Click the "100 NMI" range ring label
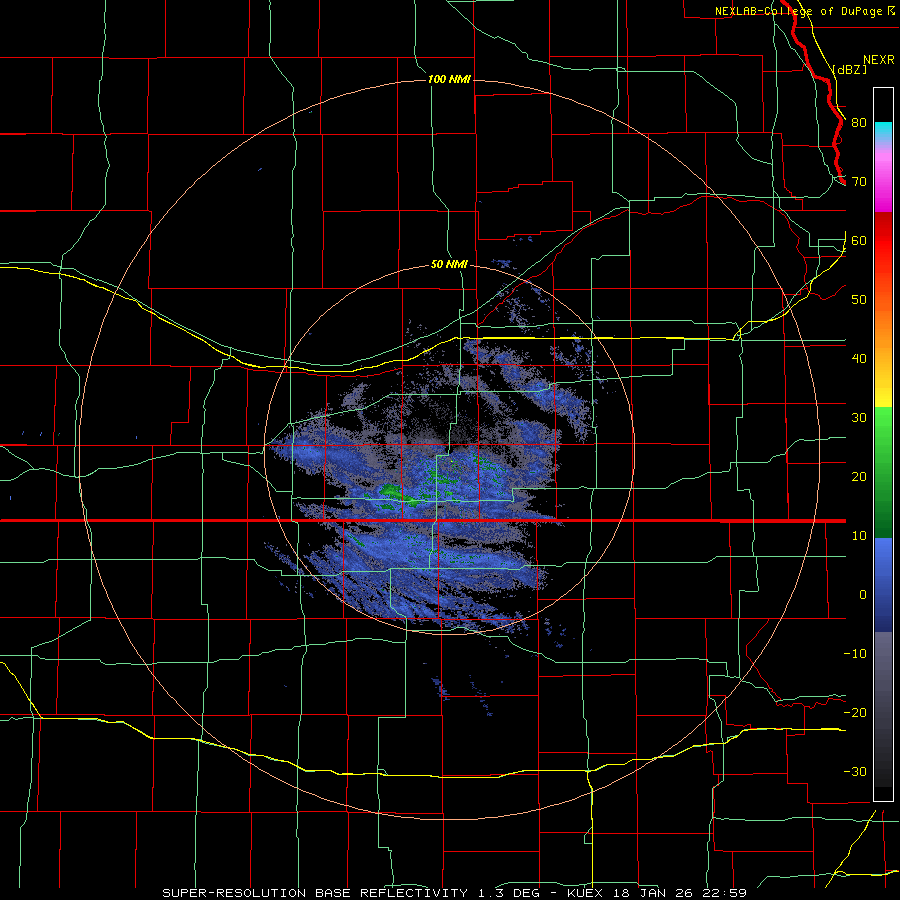The height and width of the screenshot is (900, 900). pos(449,79)
